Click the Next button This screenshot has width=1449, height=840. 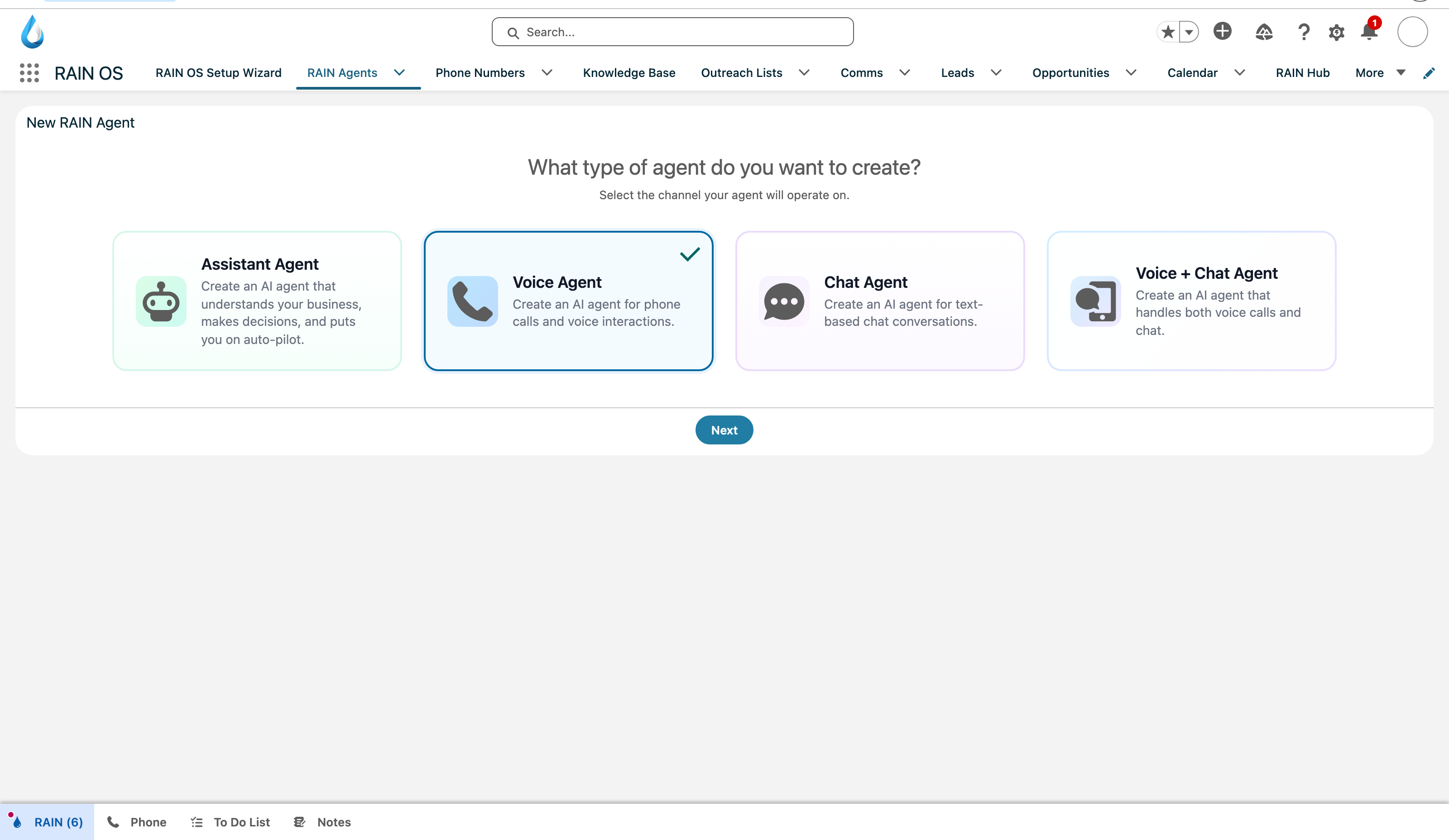pyautogui.click(x=724, y=430)
